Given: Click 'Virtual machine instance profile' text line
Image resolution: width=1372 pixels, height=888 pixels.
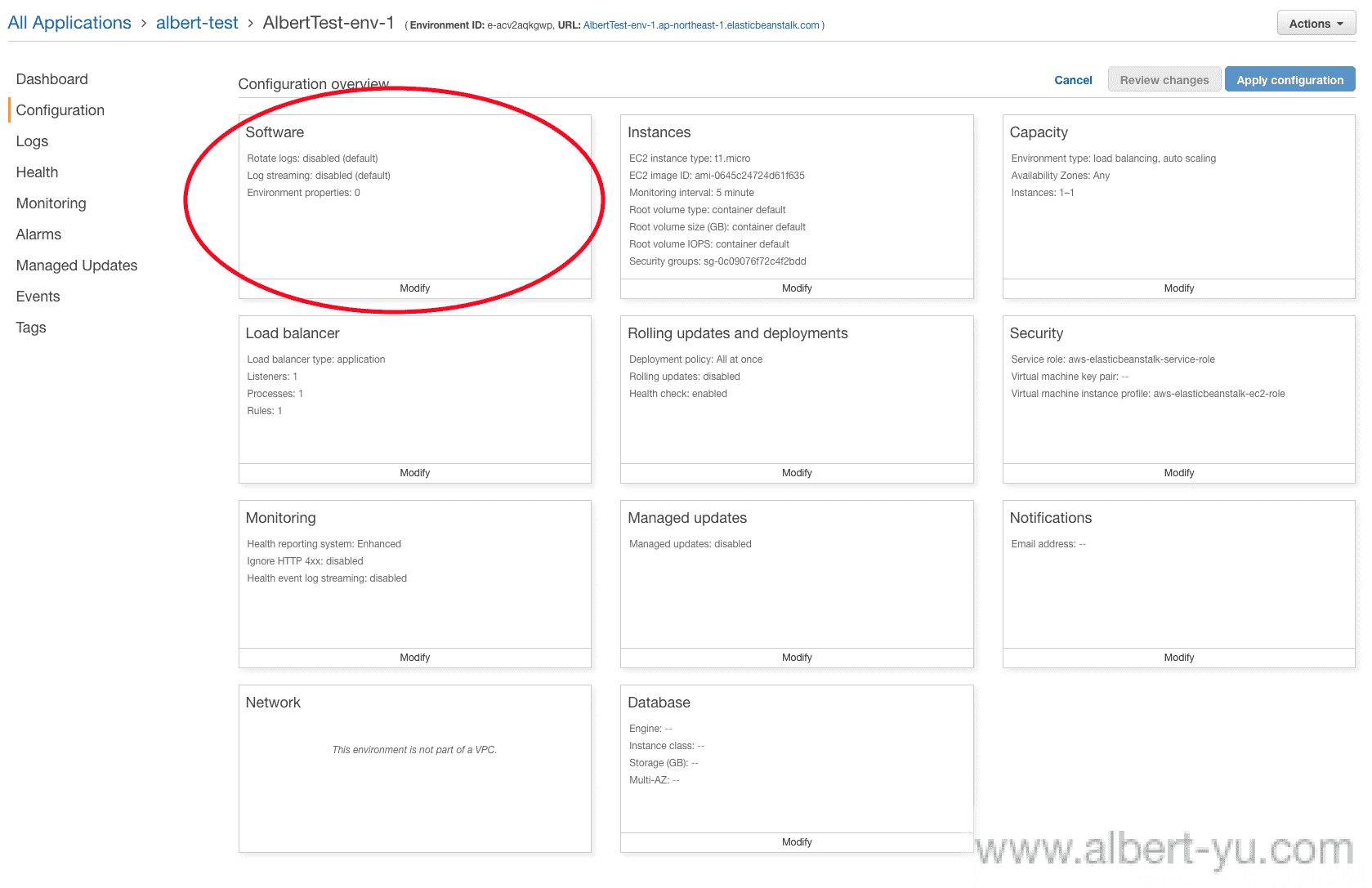Looking at the screenshot, I should [x=1147, y=394].
